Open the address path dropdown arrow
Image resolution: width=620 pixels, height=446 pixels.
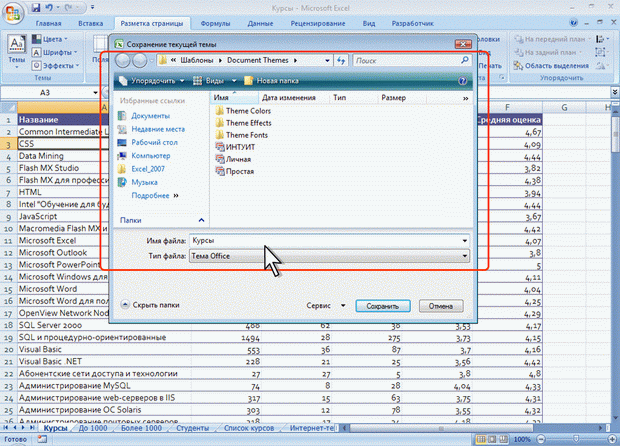327,60
